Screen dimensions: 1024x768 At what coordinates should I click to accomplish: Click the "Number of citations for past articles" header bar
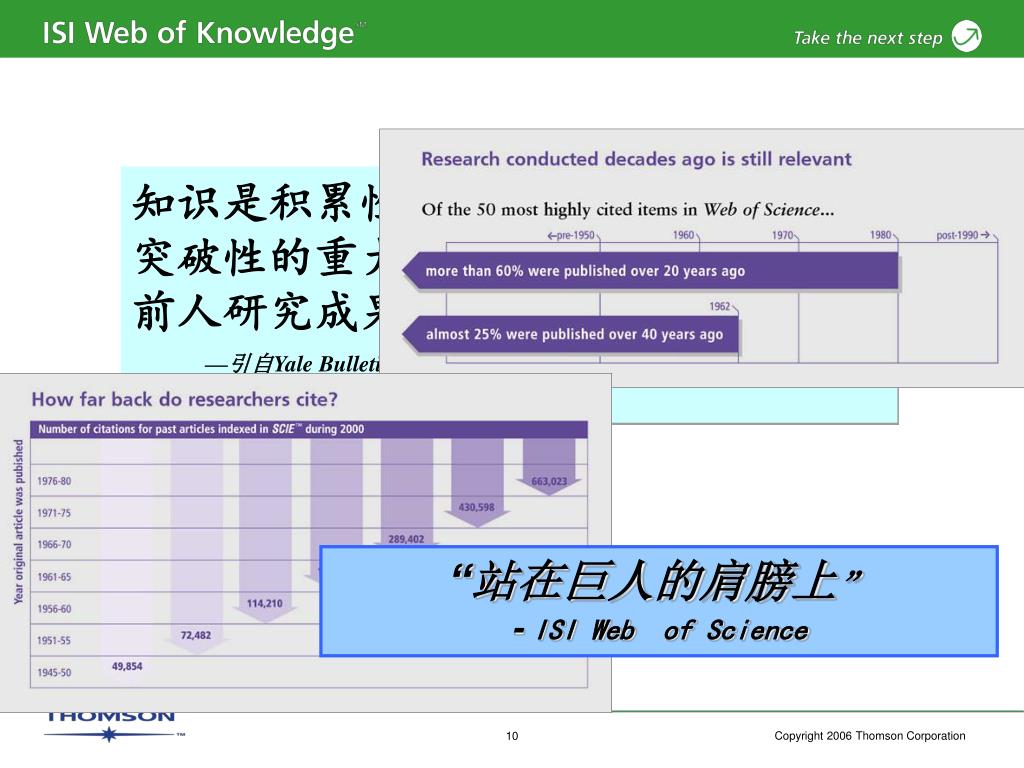pos(309,429)
